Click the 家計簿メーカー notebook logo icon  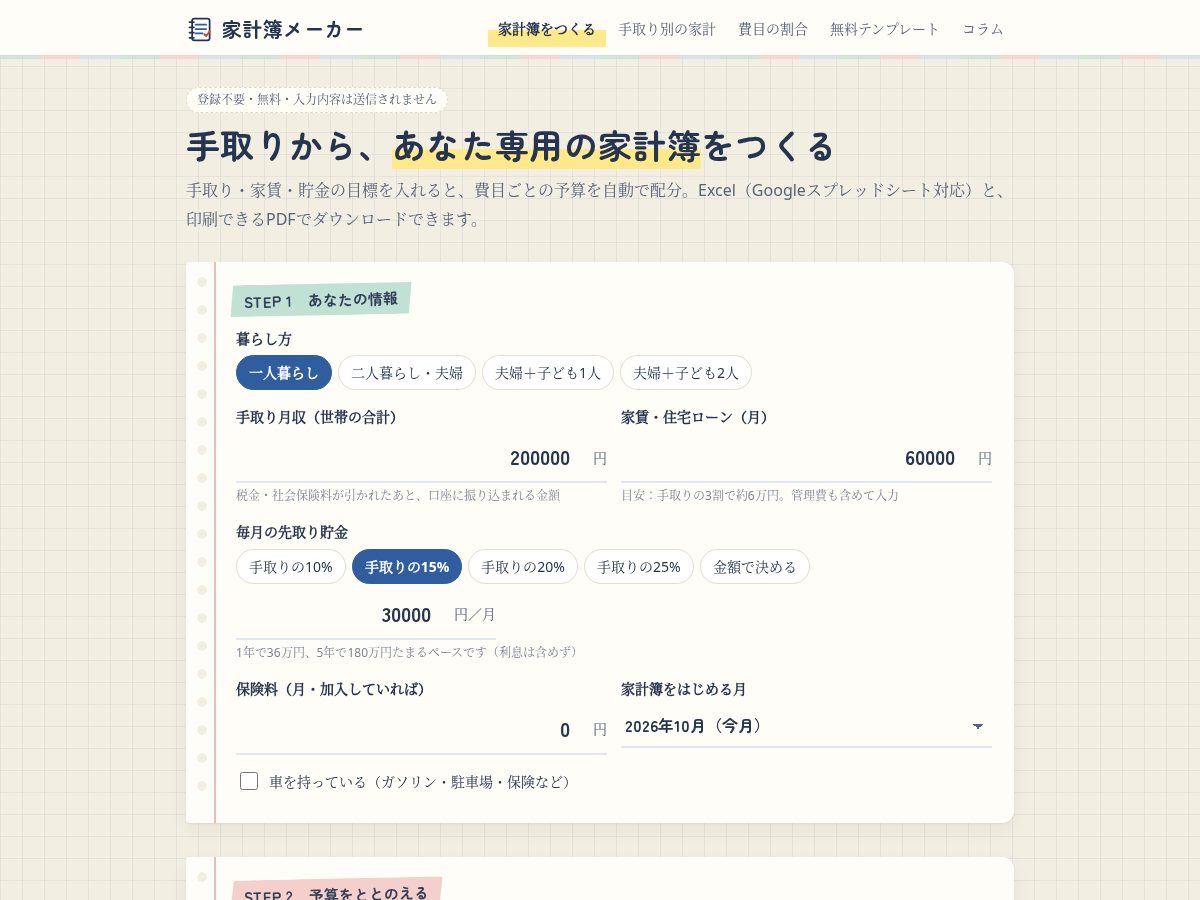(x=200, y=29)
